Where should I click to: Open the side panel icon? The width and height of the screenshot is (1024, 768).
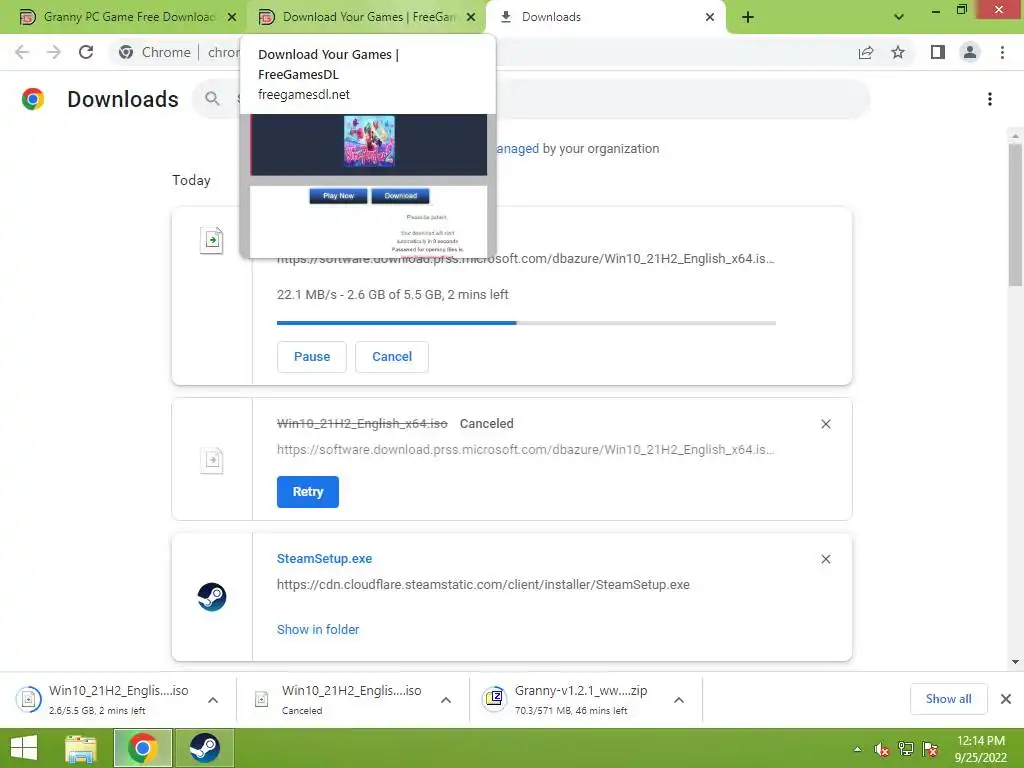[938, 52]
